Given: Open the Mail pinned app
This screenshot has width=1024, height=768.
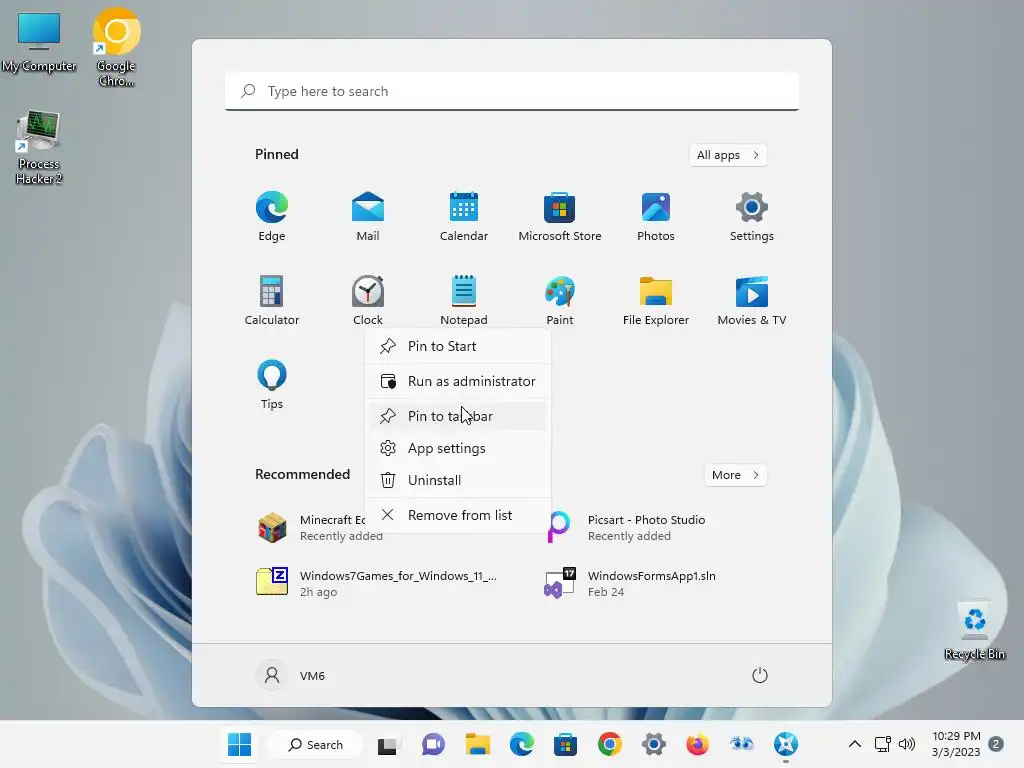Looking at the screenshot, I should pos(368,217).
